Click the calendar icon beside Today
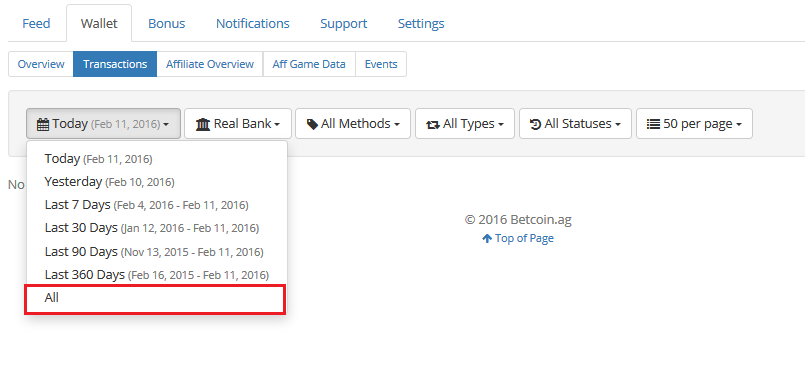This screenshot has width=805, height=382. click(43, 124)
